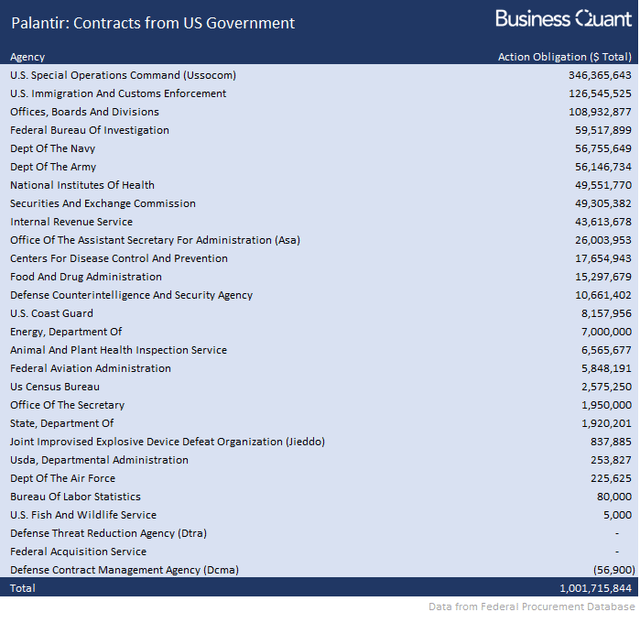Select 'Defense Counterintelligence And Security Agency' label
This screenshot has width=640, height=623.
point(131,296)
